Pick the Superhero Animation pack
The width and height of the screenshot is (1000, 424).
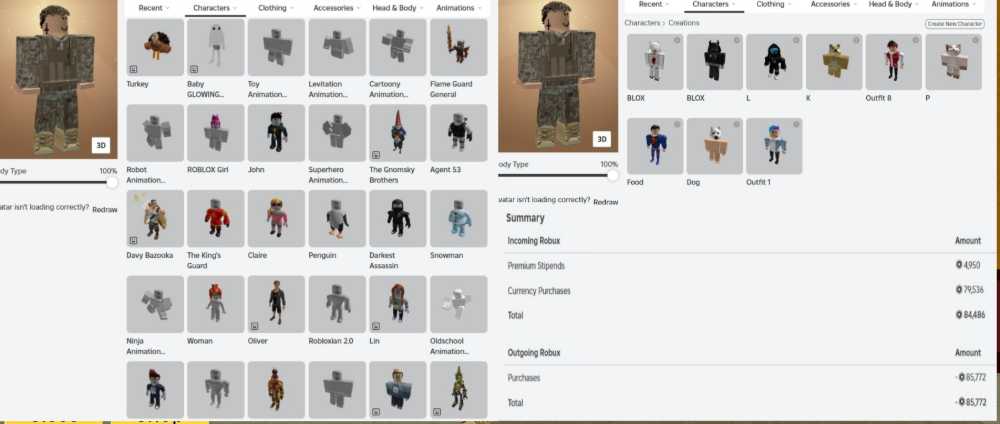pyautogui.click(x=337, y=133)
